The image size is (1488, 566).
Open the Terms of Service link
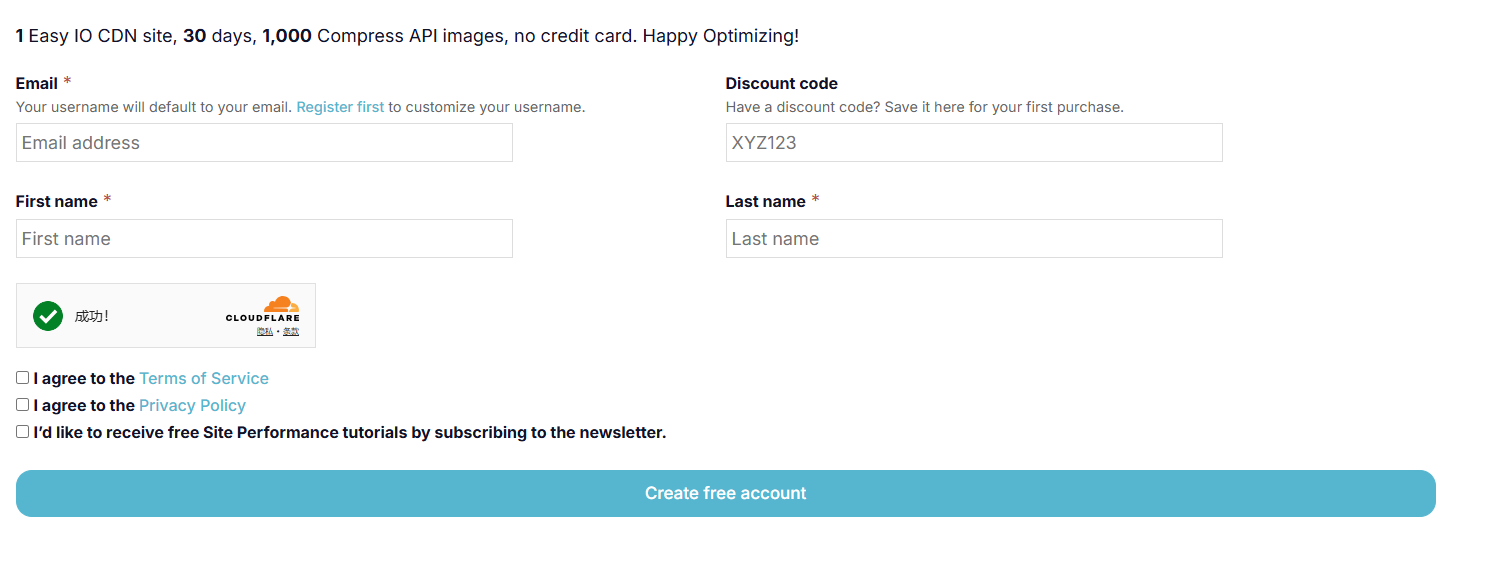pyautogui.click(x=204, y=378)
